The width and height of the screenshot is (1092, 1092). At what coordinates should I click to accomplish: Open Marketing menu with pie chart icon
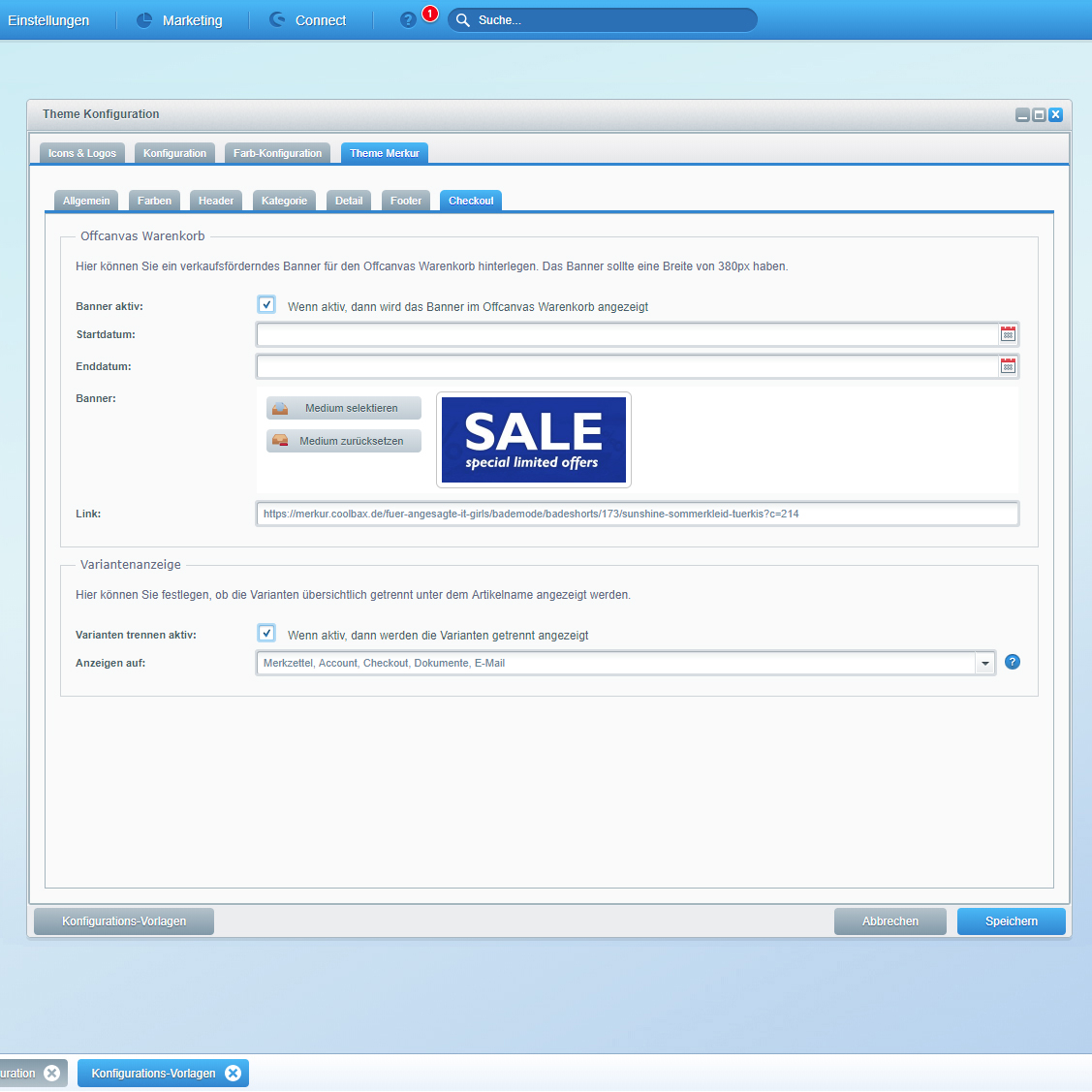179,20
